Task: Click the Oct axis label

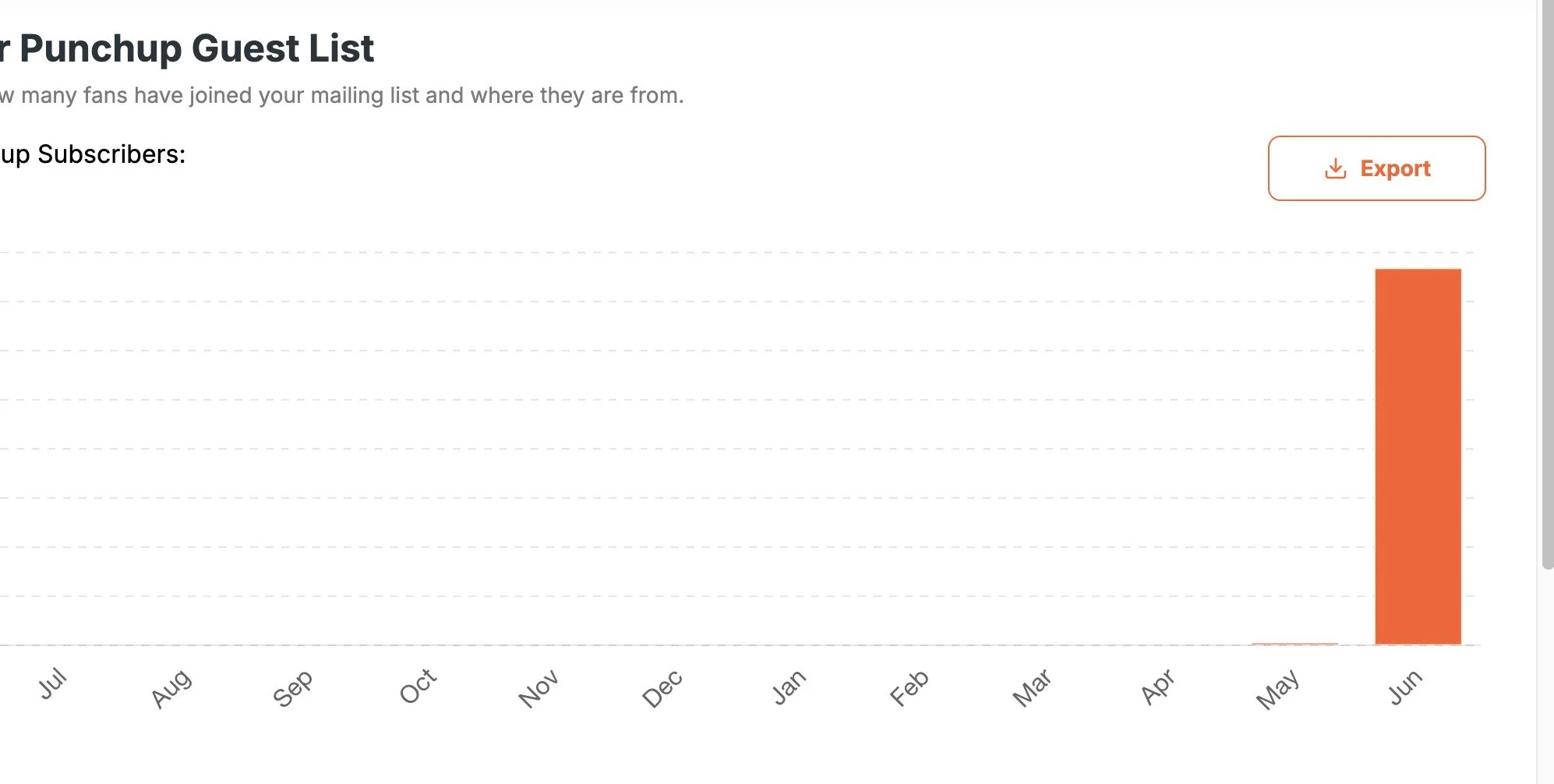Action: (x=418, y=686)
